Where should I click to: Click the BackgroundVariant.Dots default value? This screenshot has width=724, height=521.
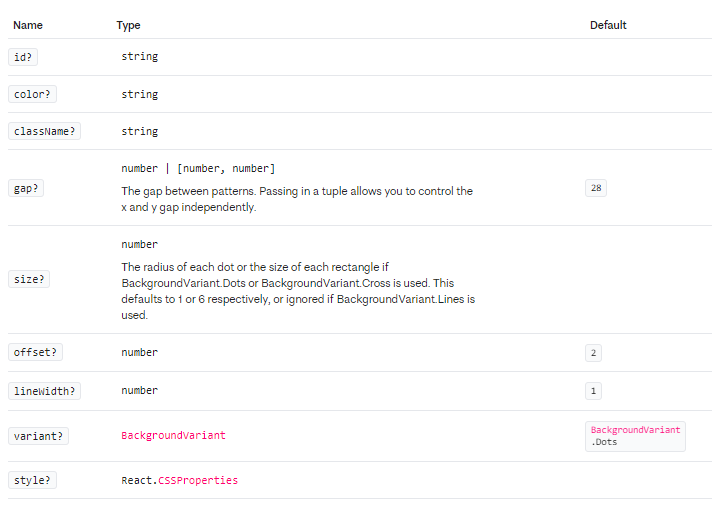pos(635,436)
